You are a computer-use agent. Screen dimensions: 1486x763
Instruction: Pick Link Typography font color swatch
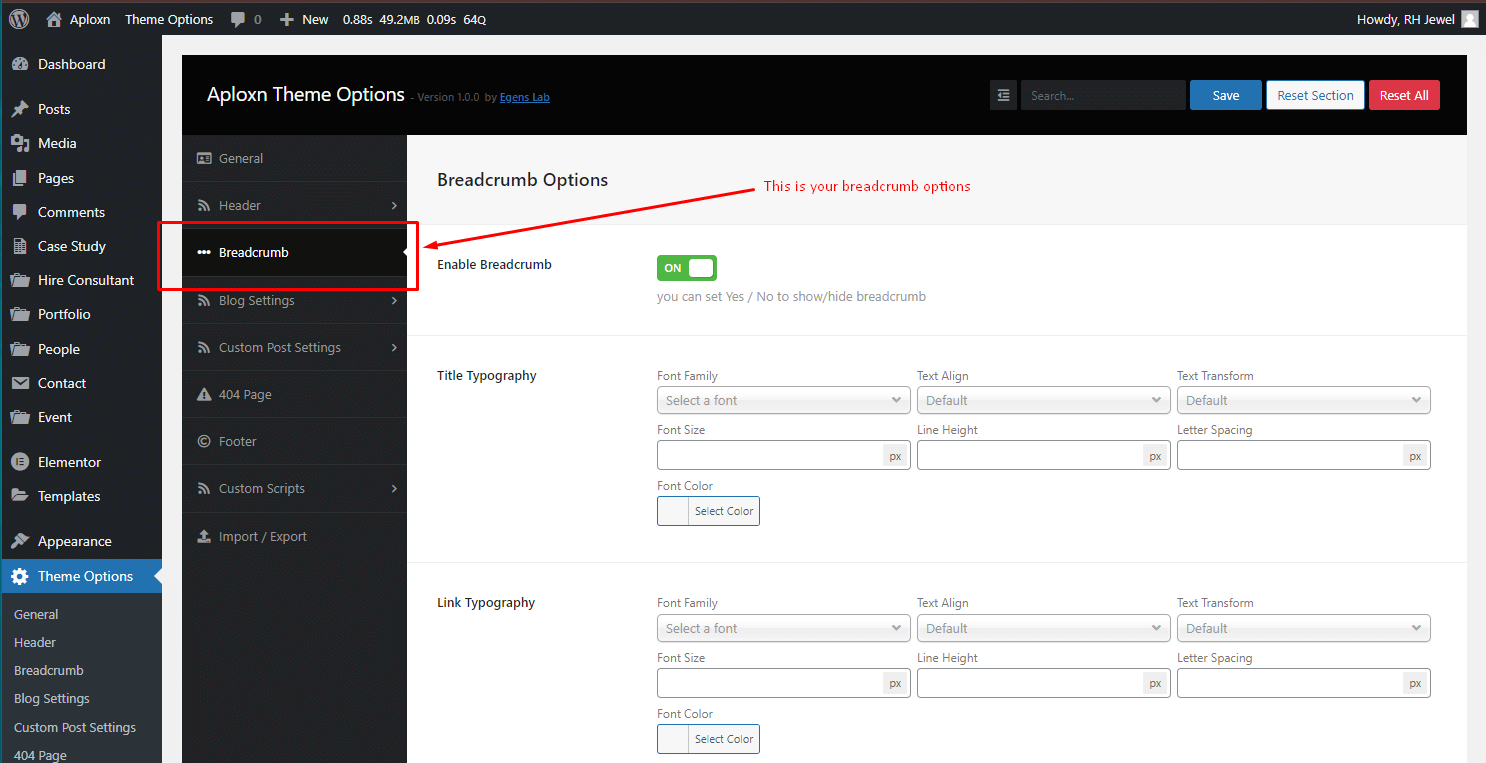coord(673,739)
